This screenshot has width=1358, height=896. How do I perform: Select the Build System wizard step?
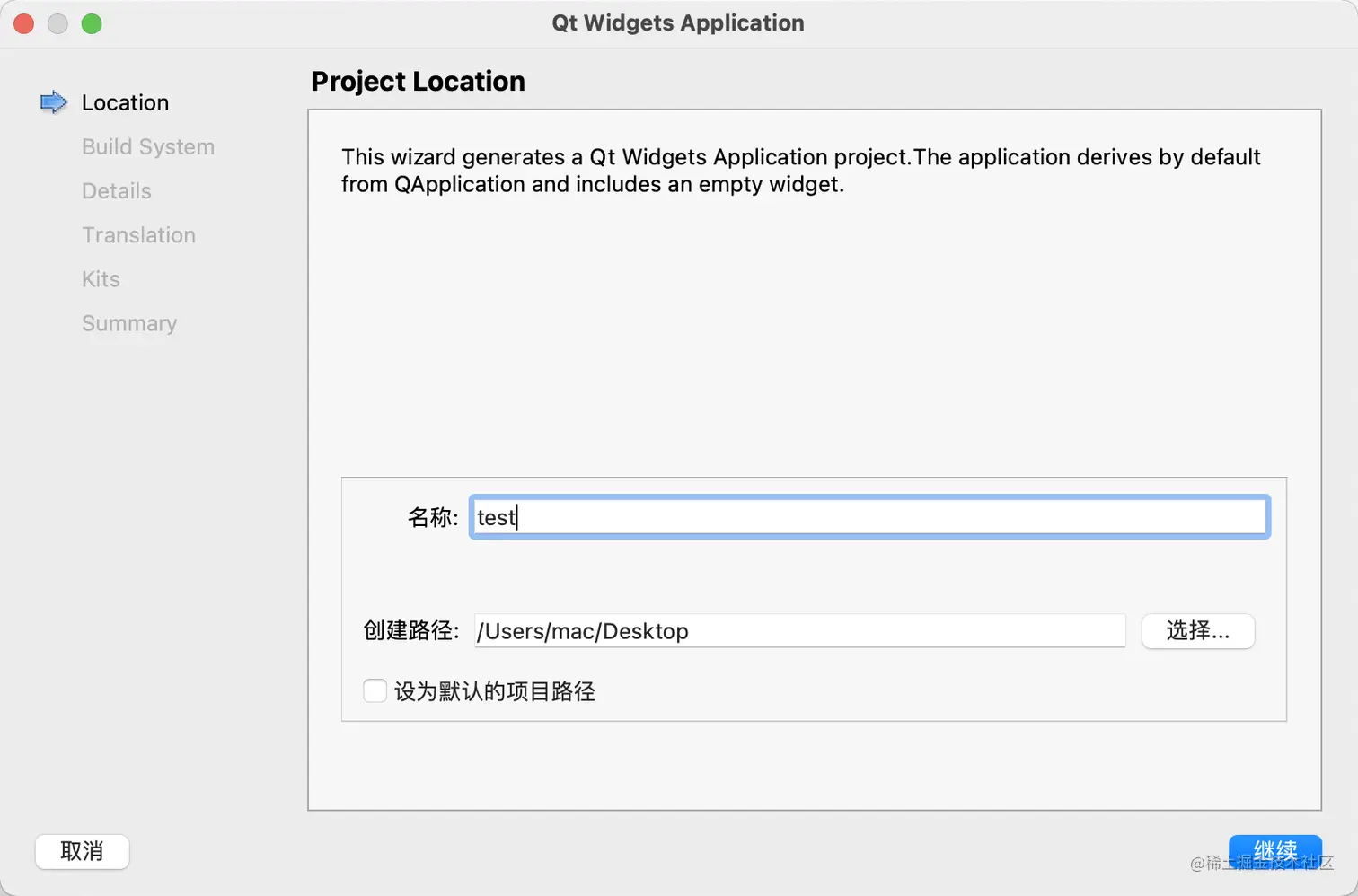[148, 146]
